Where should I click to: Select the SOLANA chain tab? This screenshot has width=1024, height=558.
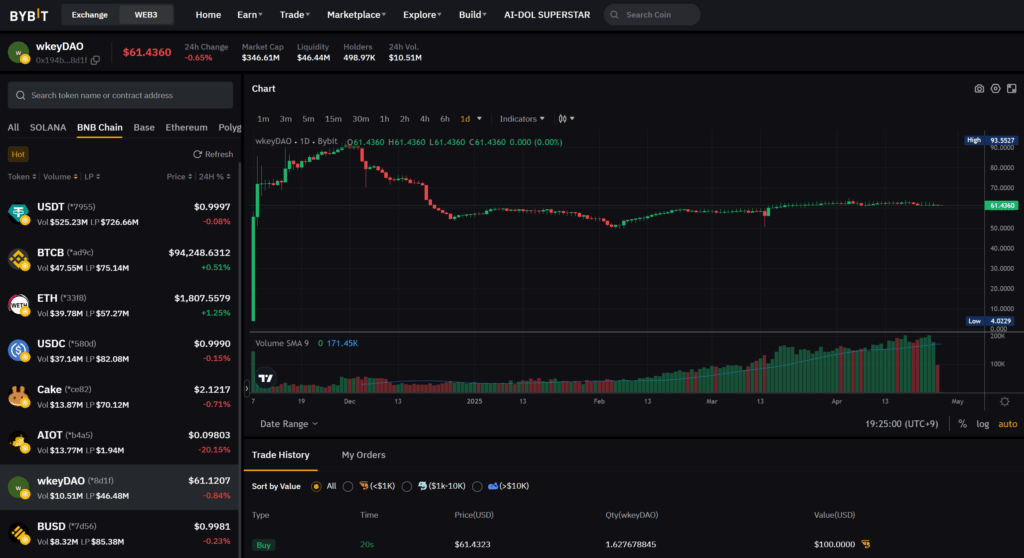click(48, 127)
